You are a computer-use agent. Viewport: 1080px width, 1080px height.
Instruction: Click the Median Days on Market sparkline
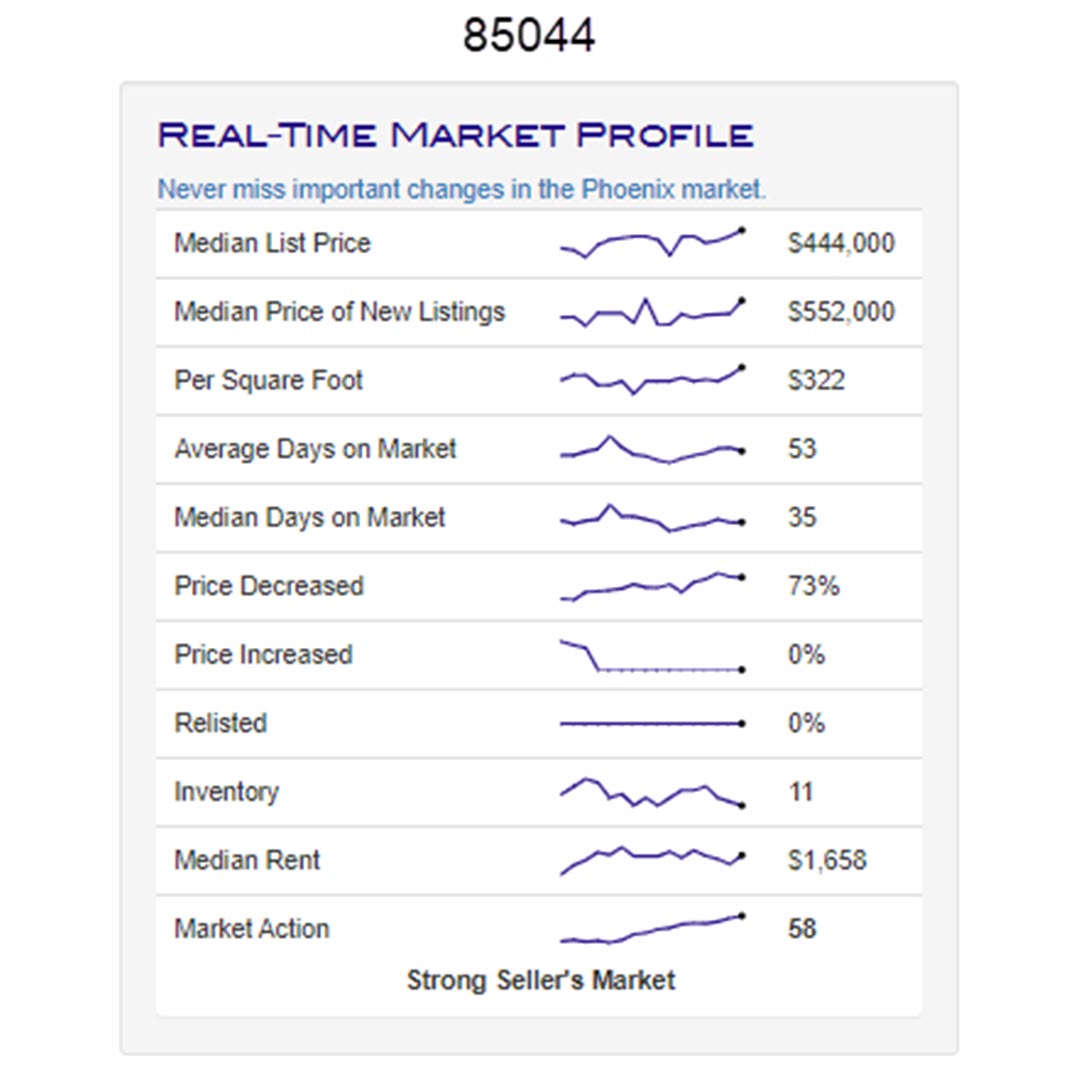tap(652, 517)
